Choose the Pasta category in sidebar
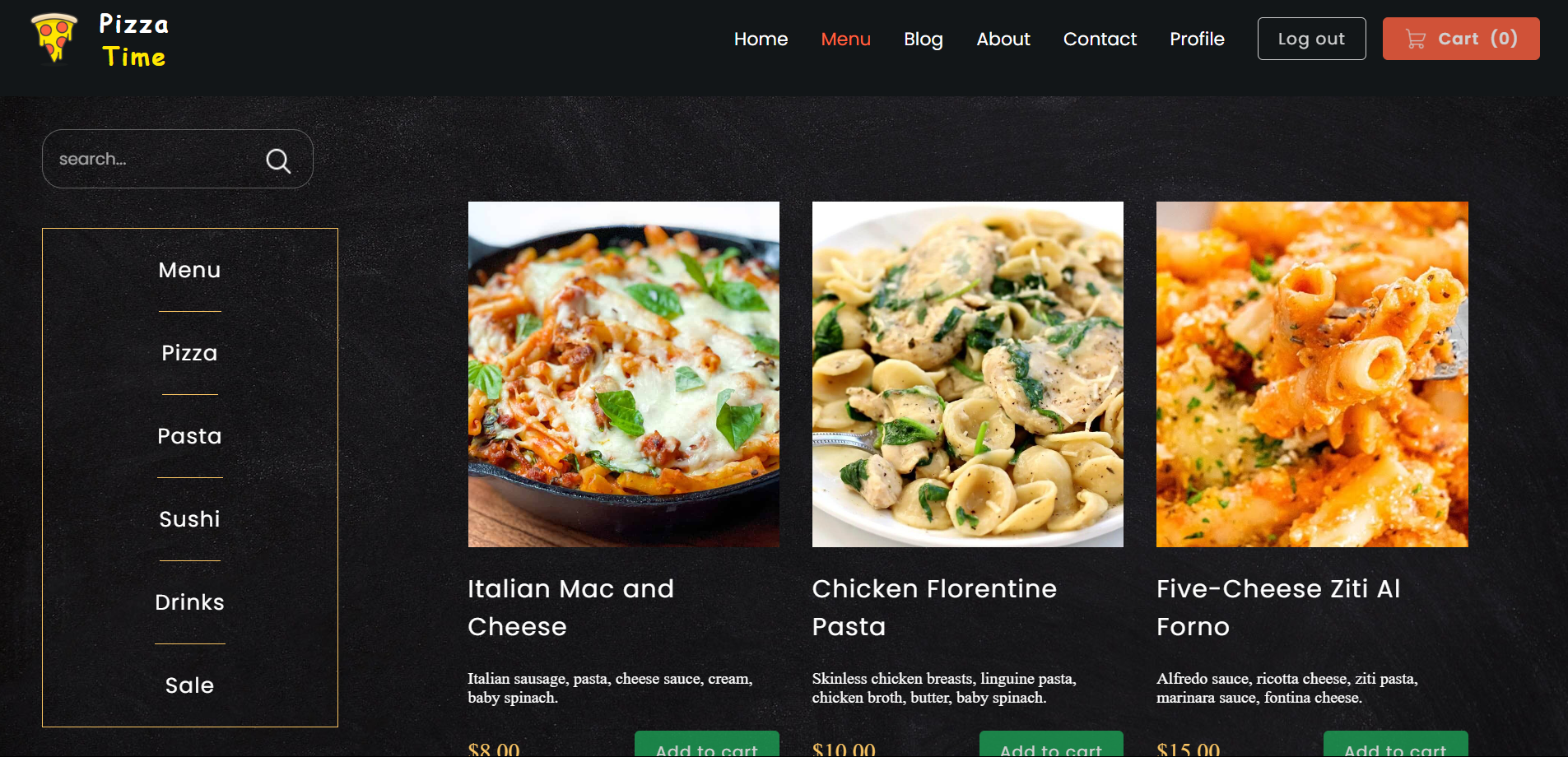Image resolution: width=1568 pixels, height=757 pixels. click(189, 436)
